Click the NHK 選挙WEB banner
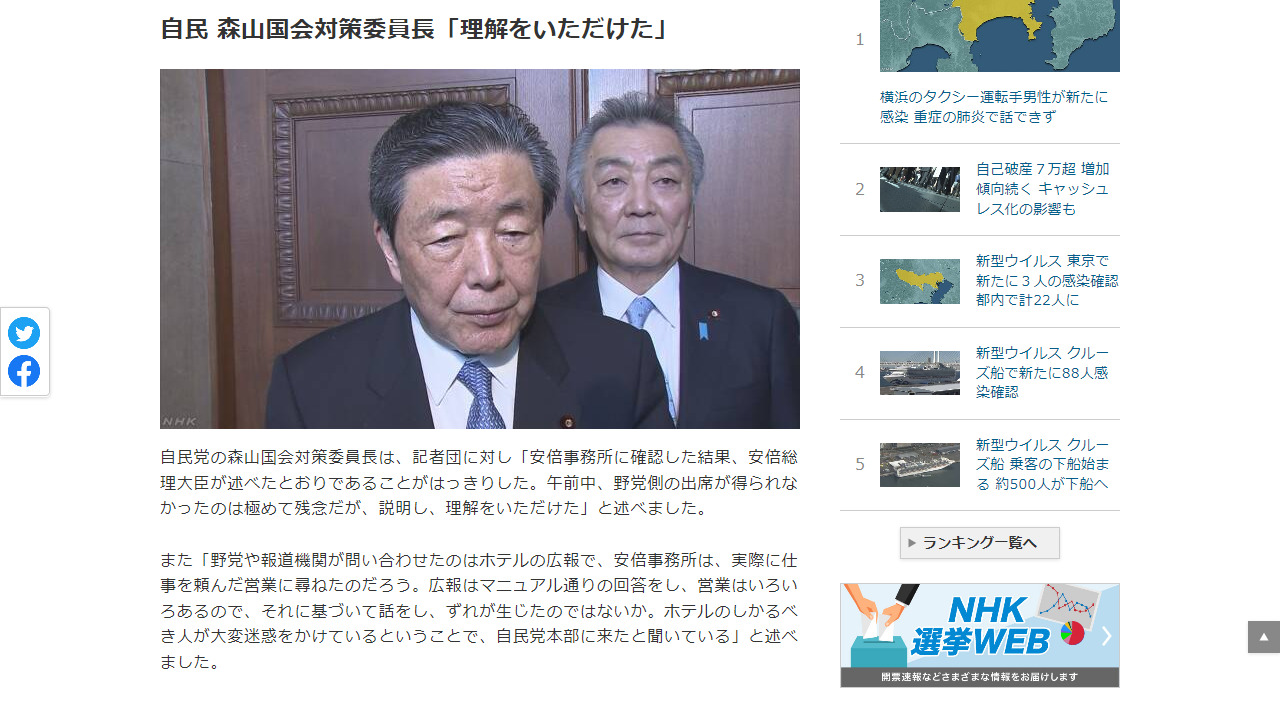Viewport: 1280px width, 704px height. tap(980, 635)
